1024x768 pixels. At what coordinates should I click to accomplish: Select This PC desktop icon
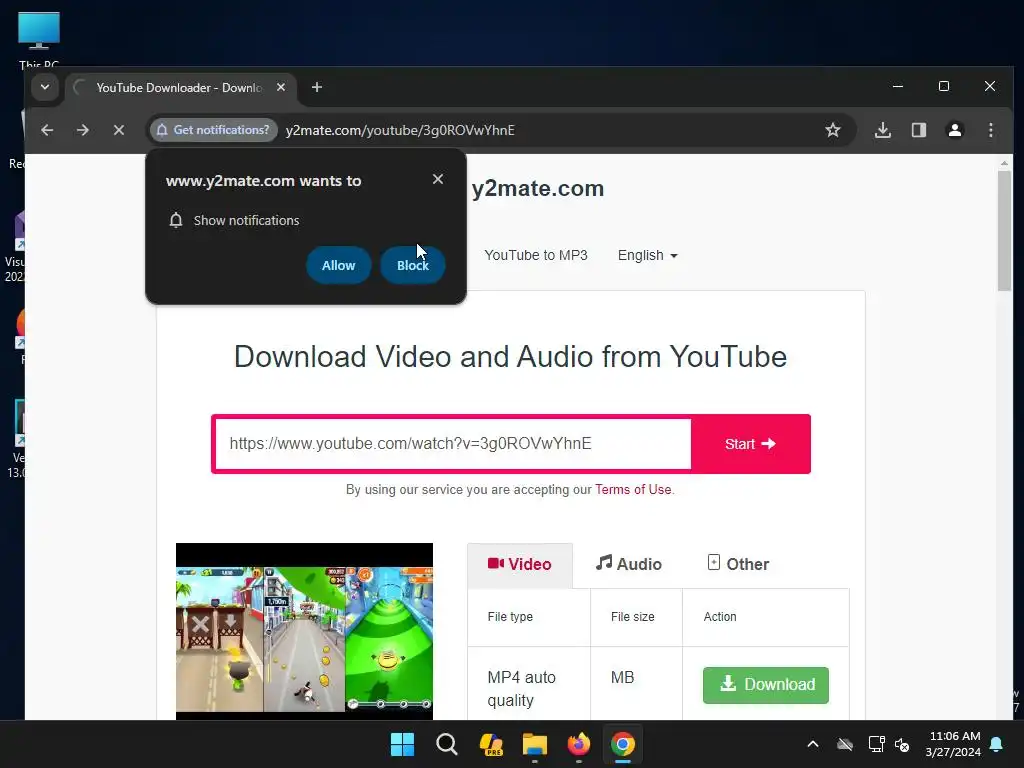[39, 40]
